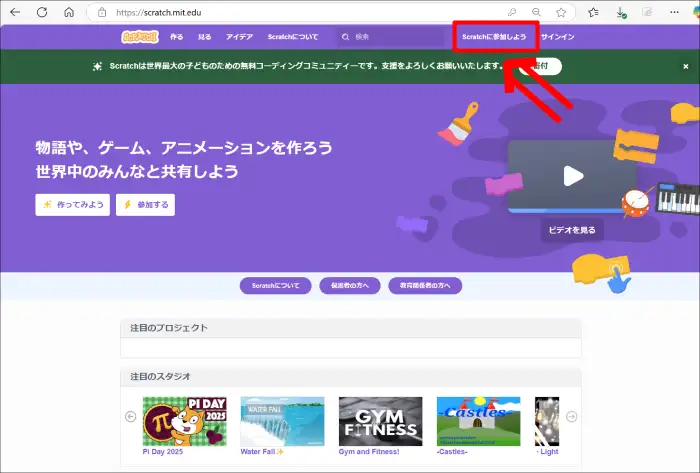Show next featured studios arrow
The height and width of the screenshot is (473, 700).
coord(571,416)
